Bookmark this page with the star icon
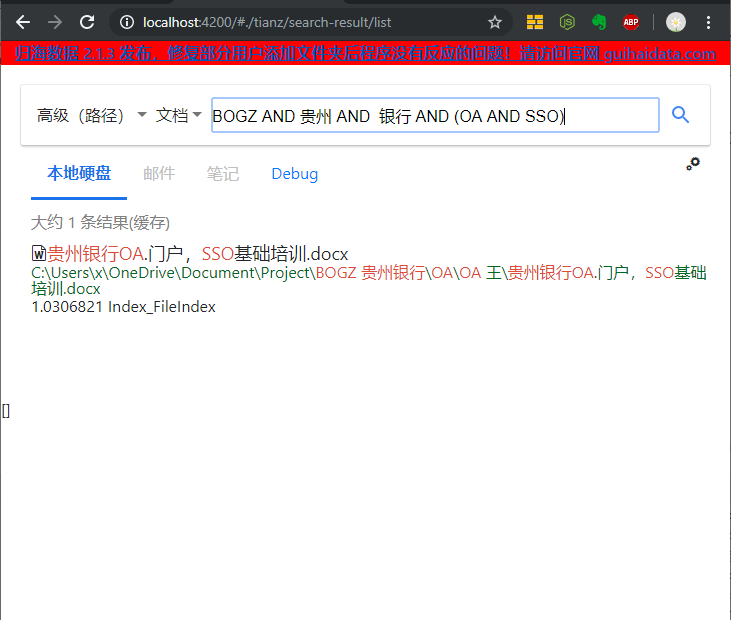Screen dimensions: 731x620 495,22
